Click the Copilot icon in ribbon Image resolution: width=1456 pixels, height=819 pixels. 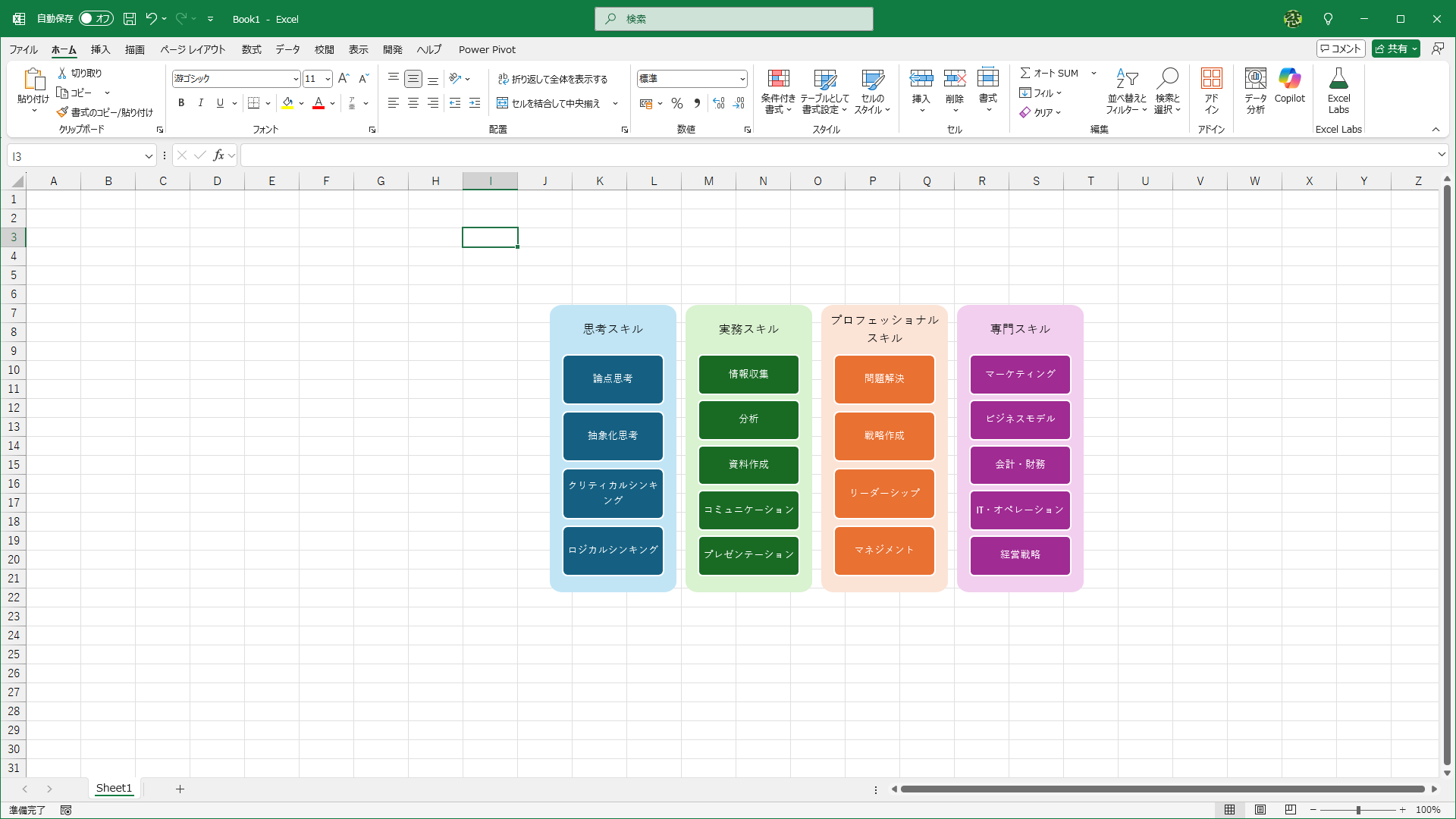(x=1289, y=79)
